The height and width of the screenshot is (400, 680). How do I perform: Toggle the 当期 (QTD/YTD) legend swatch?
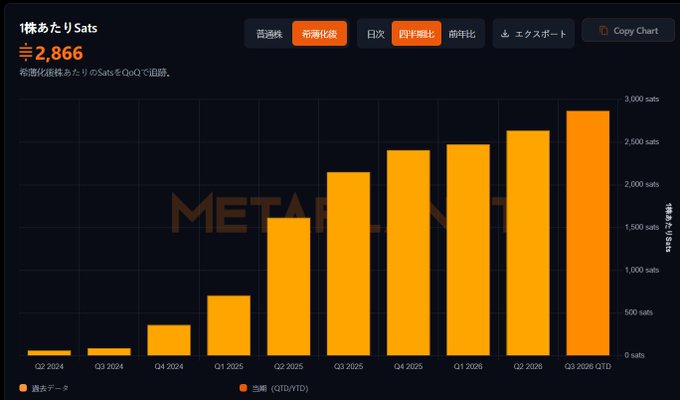coord(243,388)
